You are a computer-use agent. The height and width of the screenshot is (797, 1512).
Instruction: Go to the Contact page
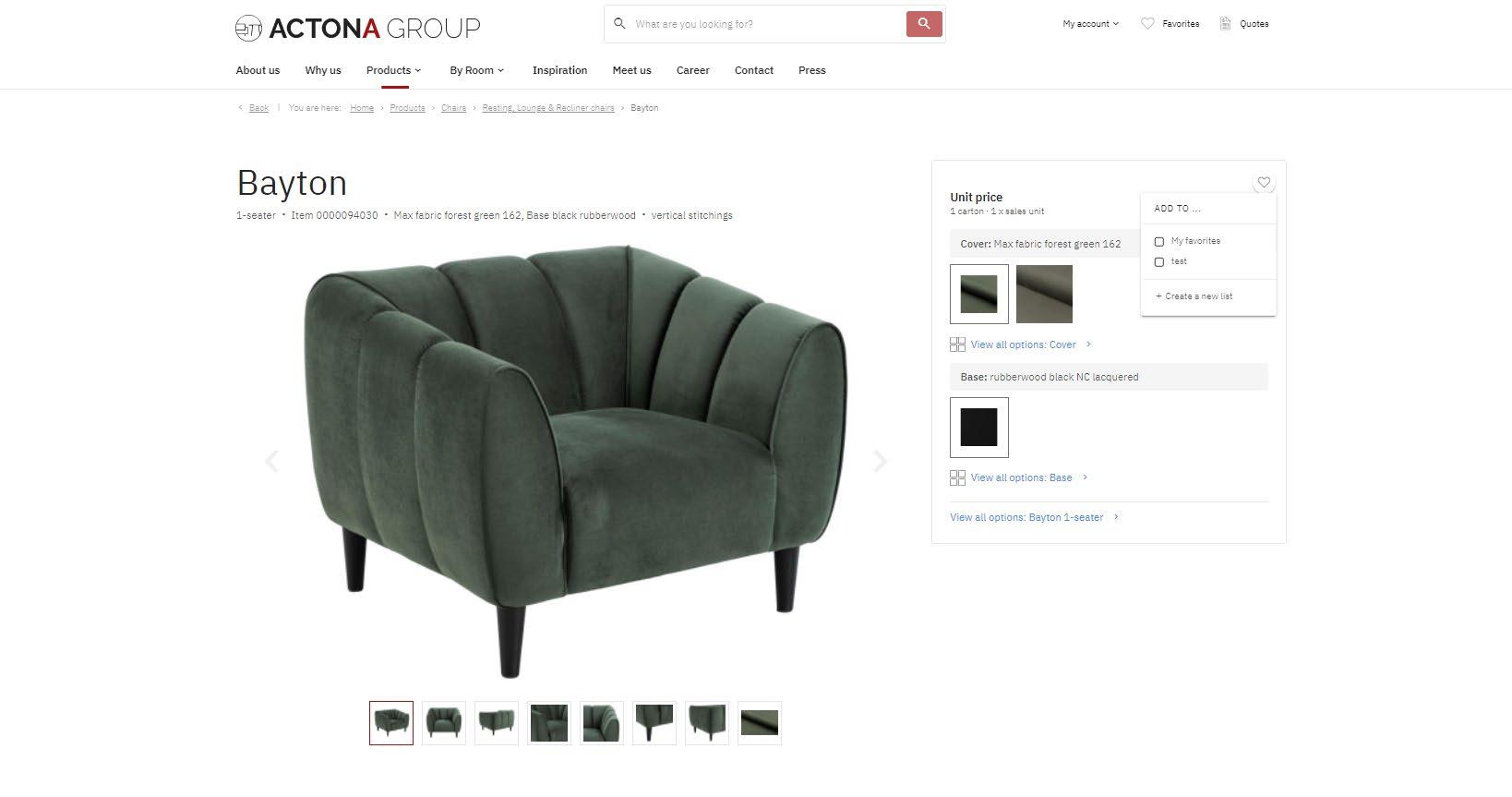753,70
